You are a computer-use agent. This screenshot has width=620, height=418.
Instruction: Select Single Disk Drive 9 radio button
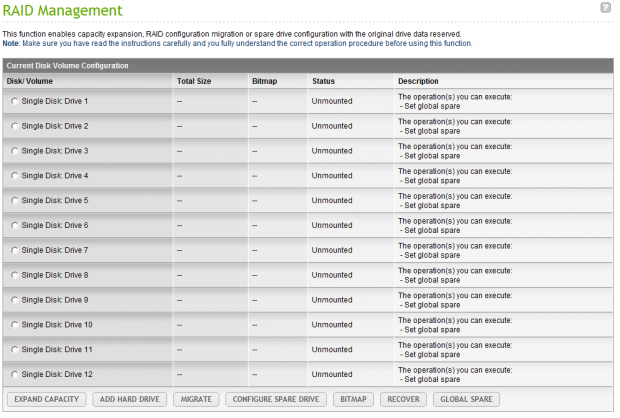(15, 300)
